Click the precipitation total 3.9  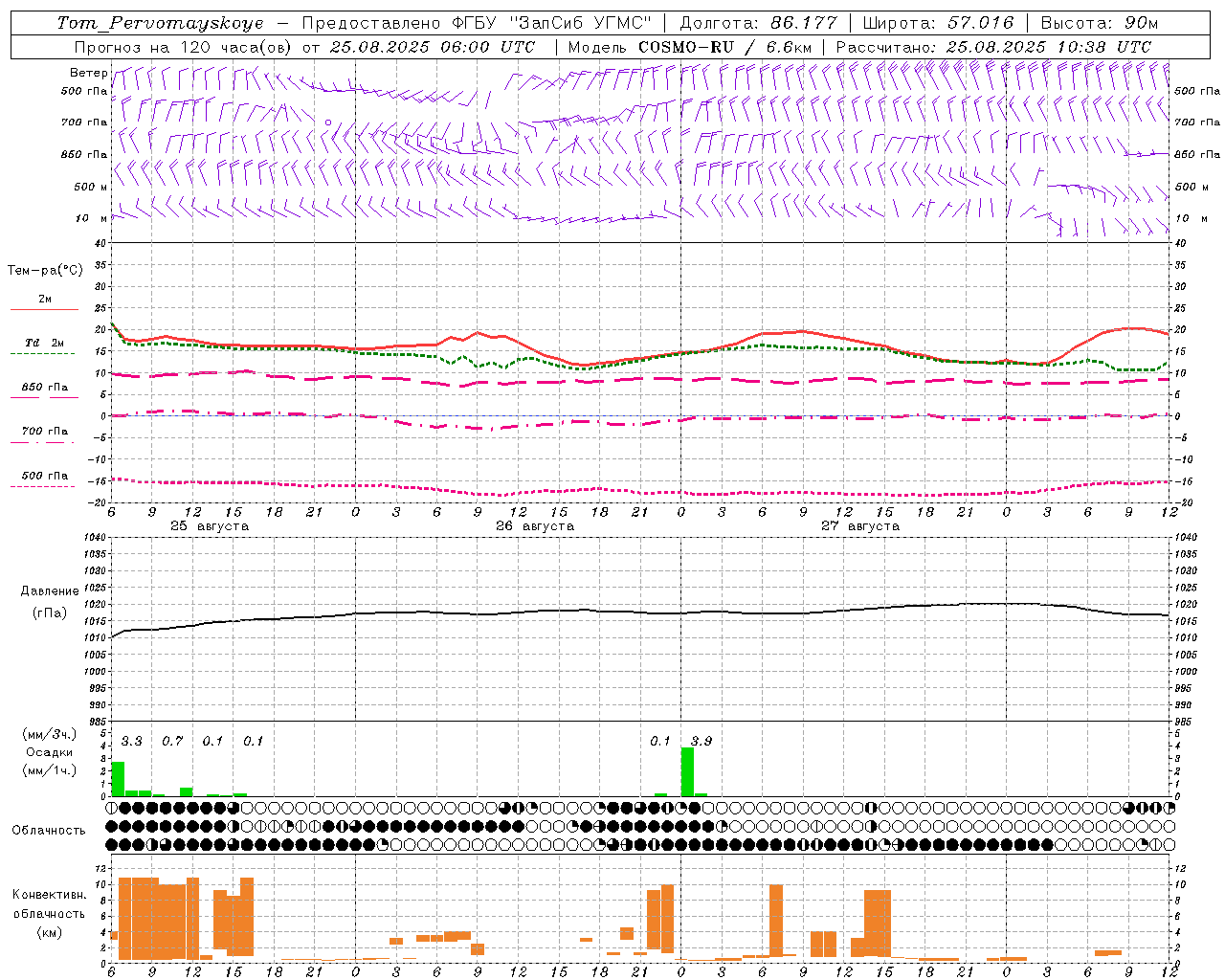[701, 741]
